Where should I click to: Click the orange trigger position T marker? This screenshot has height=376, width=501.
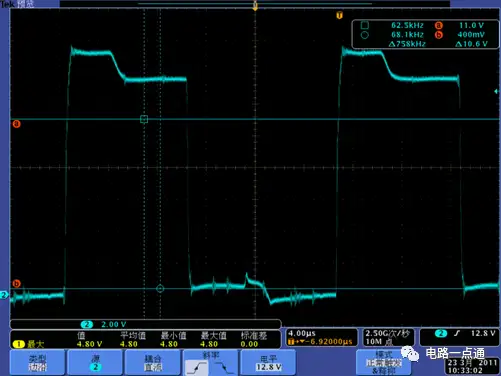(x=339, y=15)
